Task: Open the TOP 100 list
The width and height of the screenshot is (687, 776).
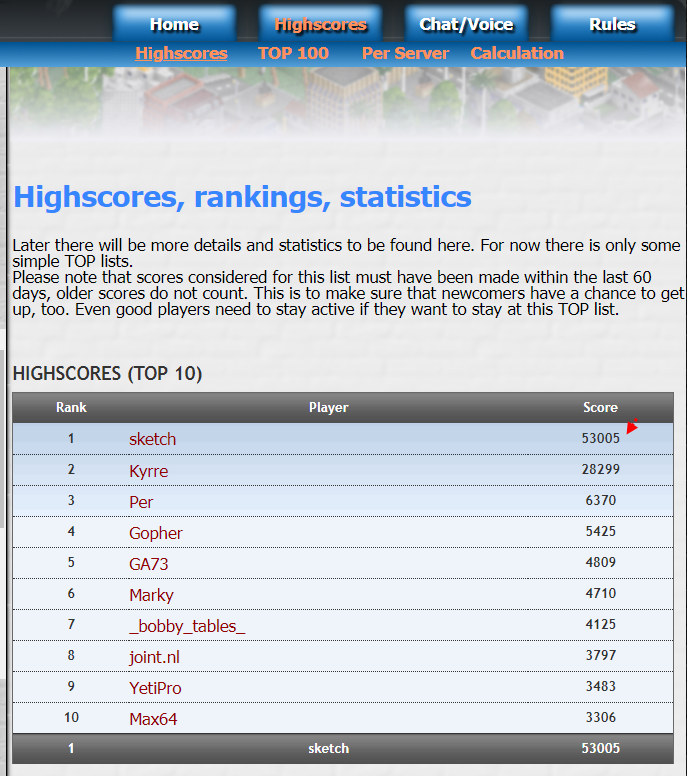Action: [293, 53]
